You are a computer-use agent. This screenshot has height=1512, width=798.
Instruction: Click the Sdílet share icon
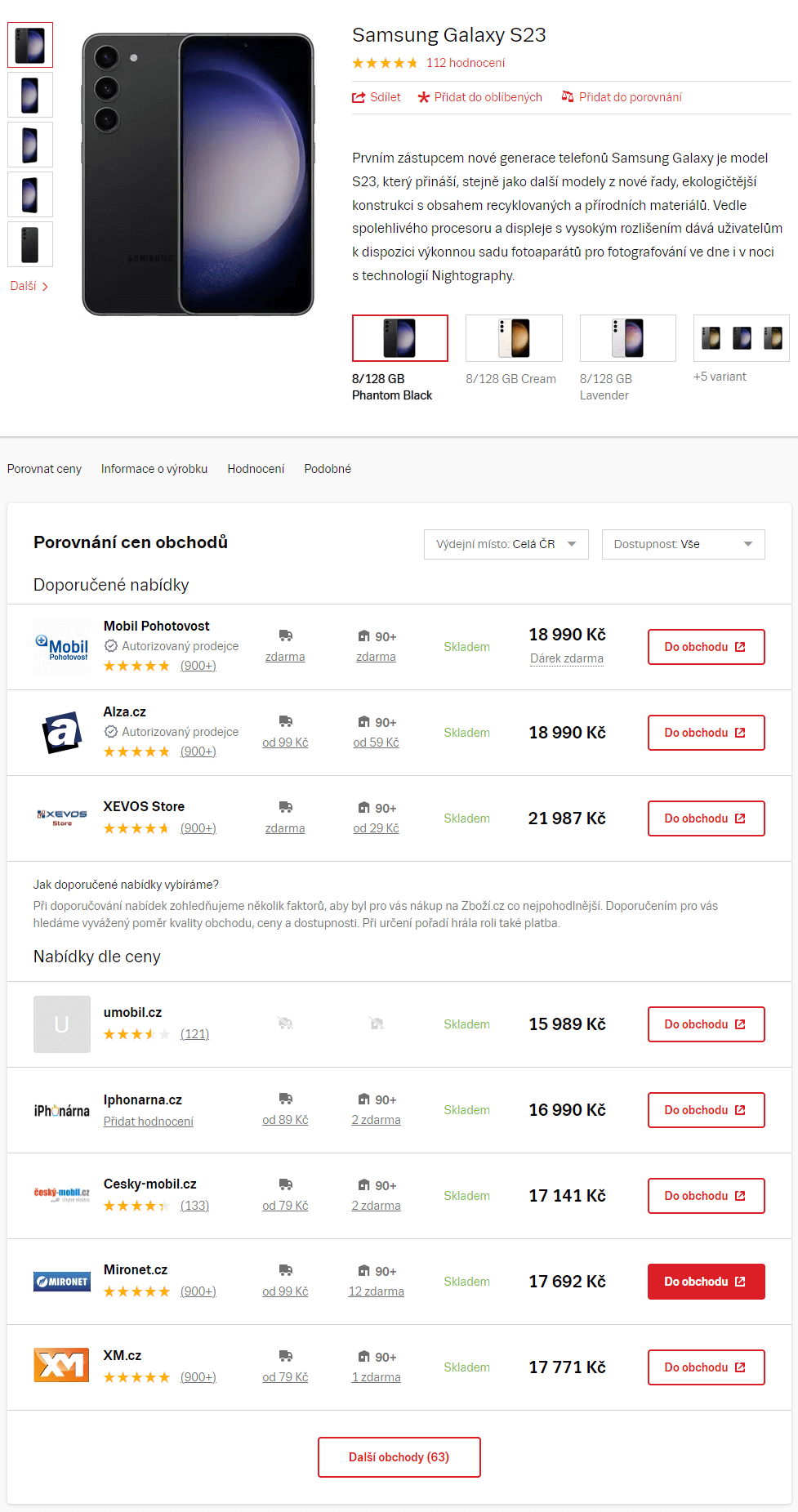tap(359, 97)
